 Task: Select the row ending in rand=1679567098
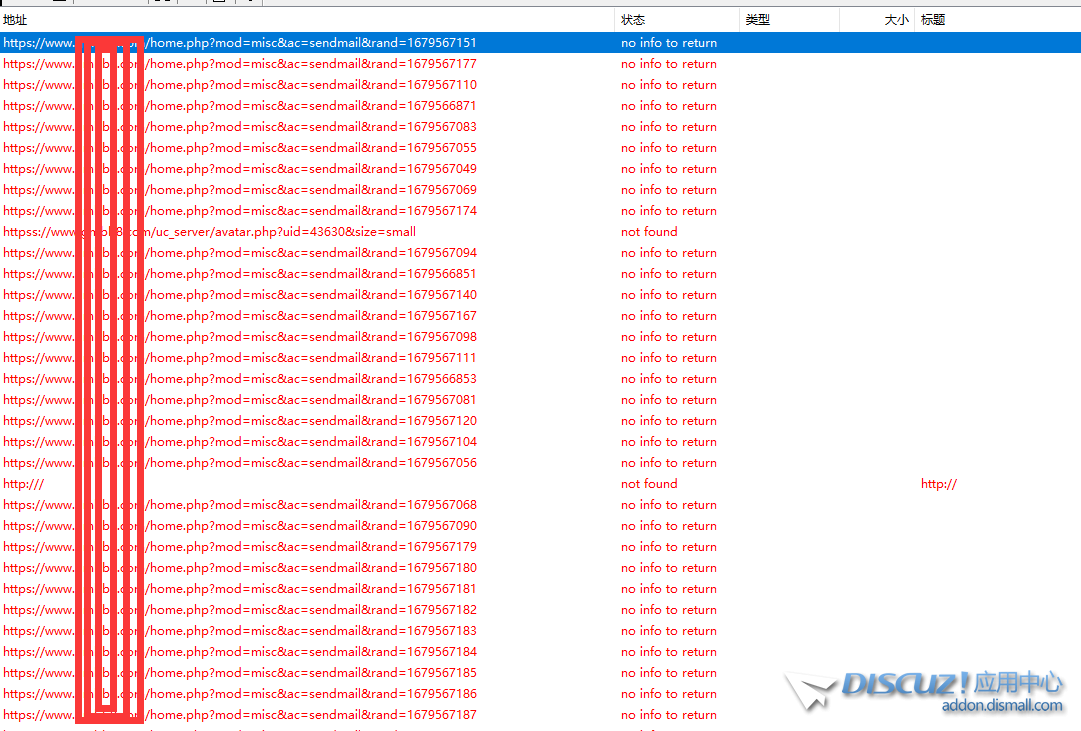click(310, 337)
